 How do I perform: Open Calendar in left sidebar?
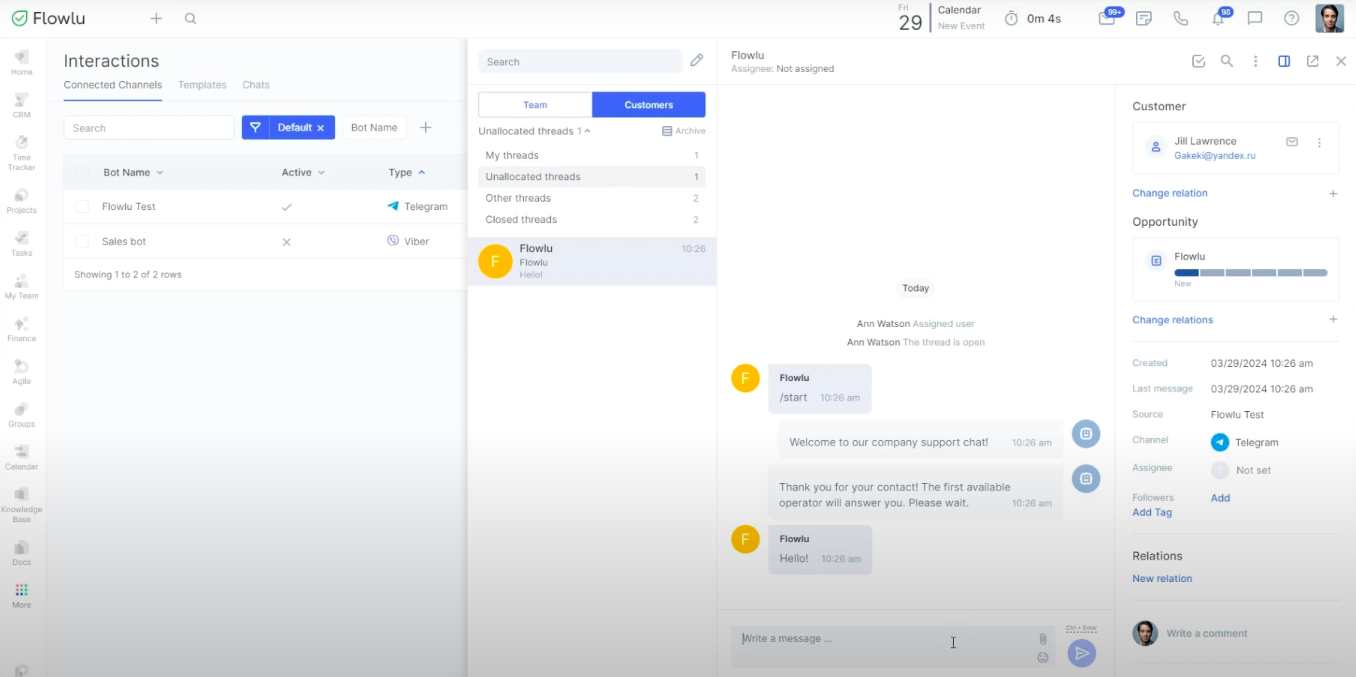22,458
